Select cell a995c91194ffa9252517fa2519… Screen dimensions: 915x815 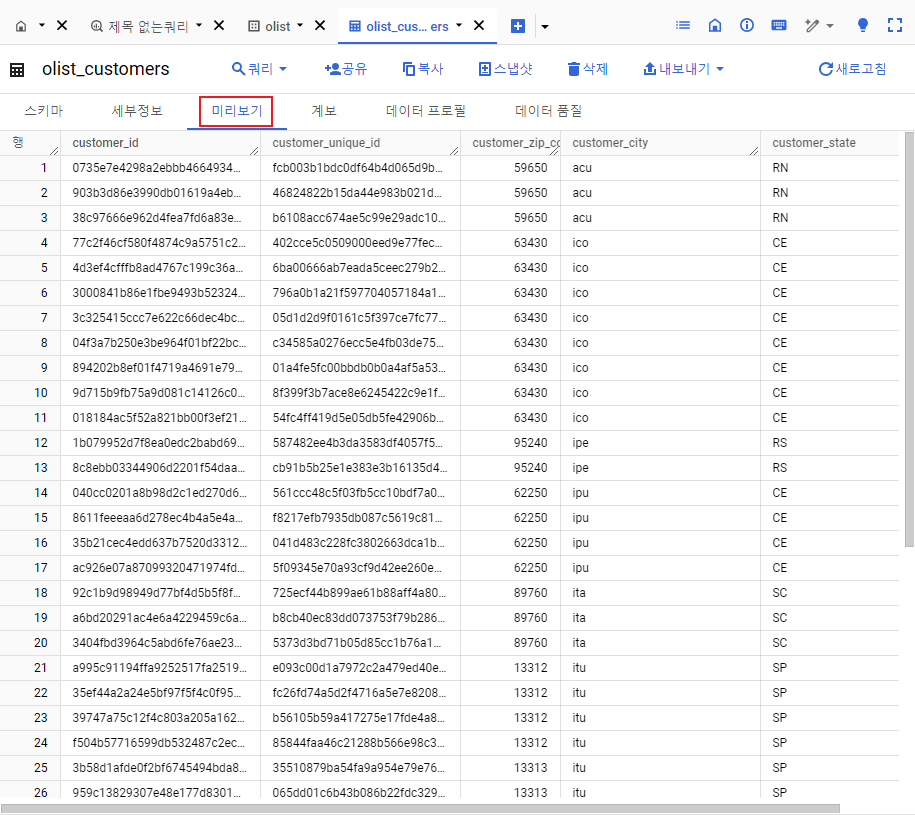(160, 669)
